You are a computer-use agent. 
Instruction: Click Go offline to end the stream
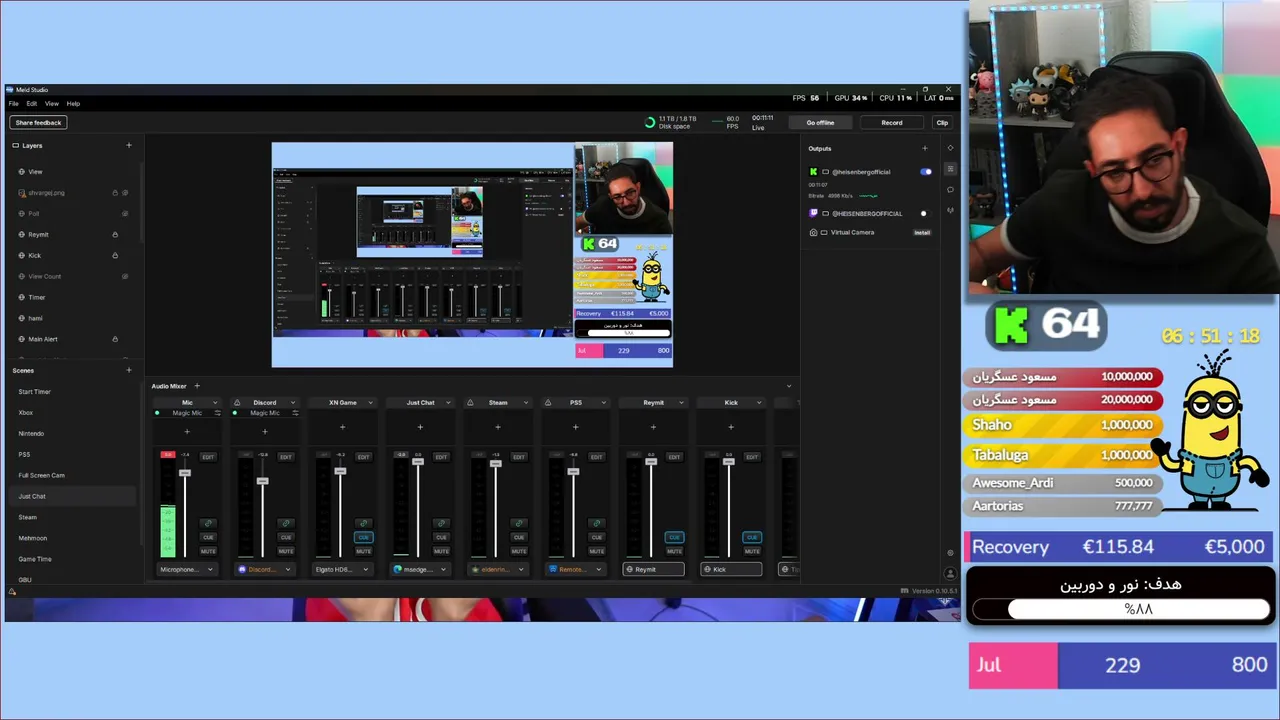[x=820, y=123]
